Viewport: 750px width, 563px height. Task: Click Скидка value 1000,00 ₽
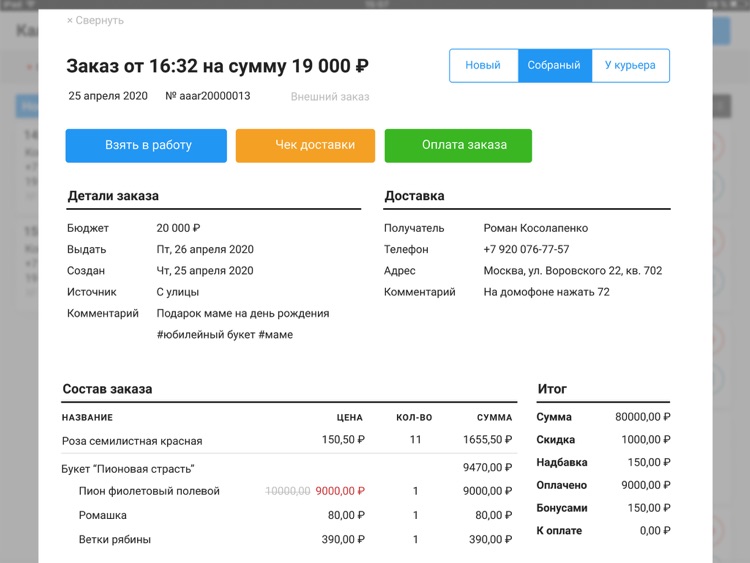(646, 440)
